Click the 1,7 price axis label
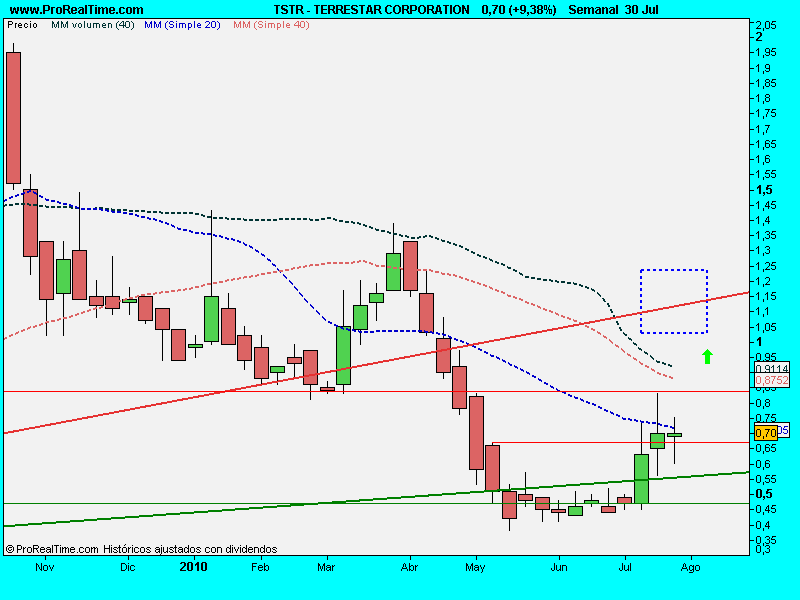 coord(764,129)
